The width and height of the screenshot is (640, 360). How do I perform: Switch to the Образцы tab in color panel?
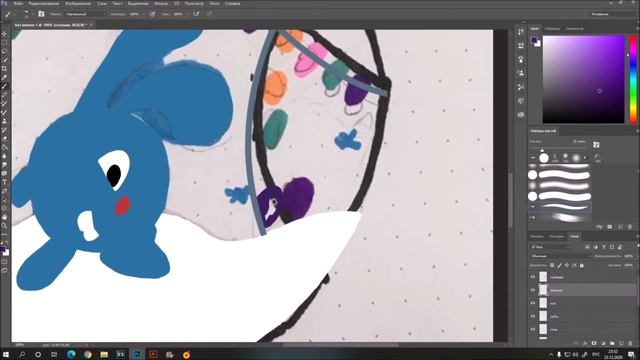[552, 29]
